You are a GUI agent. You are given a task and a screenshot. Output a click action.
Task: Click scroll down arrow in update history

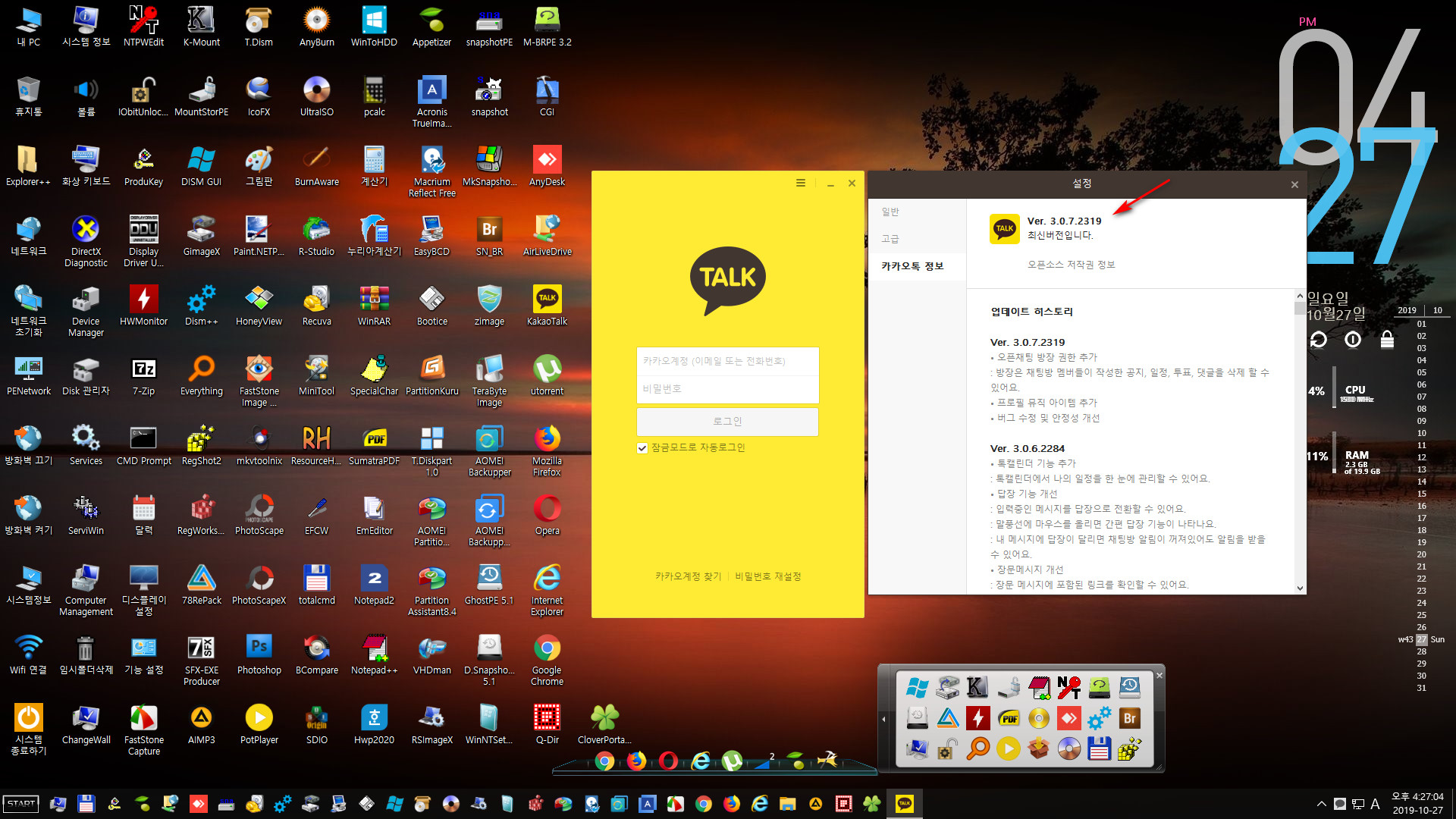(x=1300, y=588)
